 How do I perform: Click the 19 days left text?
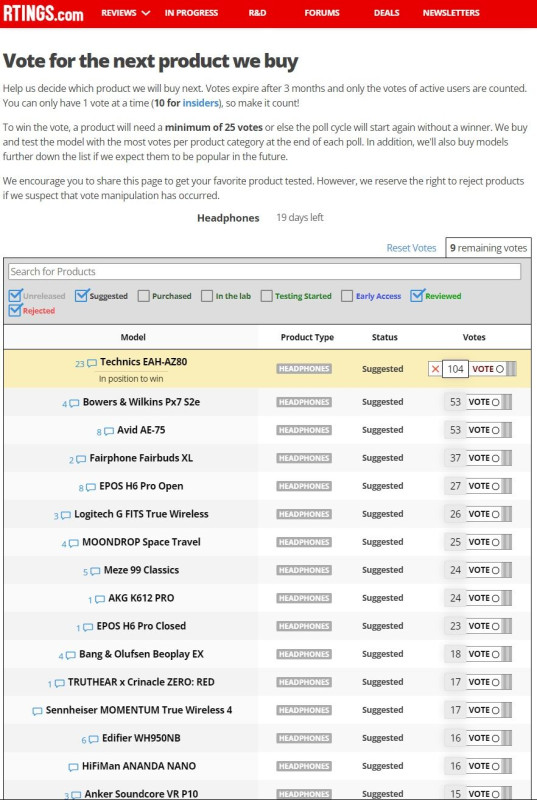coord(300,217)
